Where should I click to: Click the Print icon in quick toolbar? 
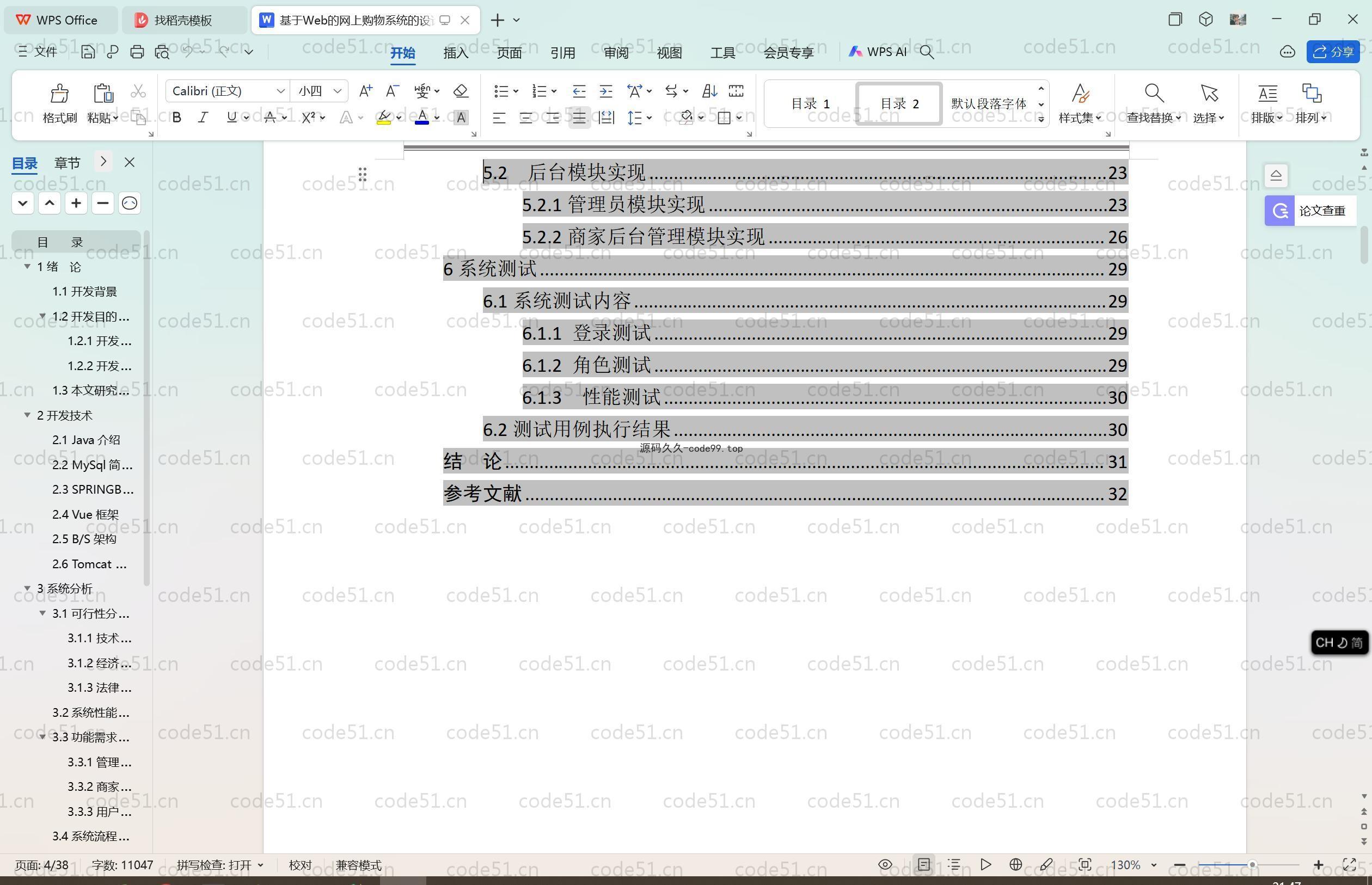pyautogui.click(x=137, y=52)
